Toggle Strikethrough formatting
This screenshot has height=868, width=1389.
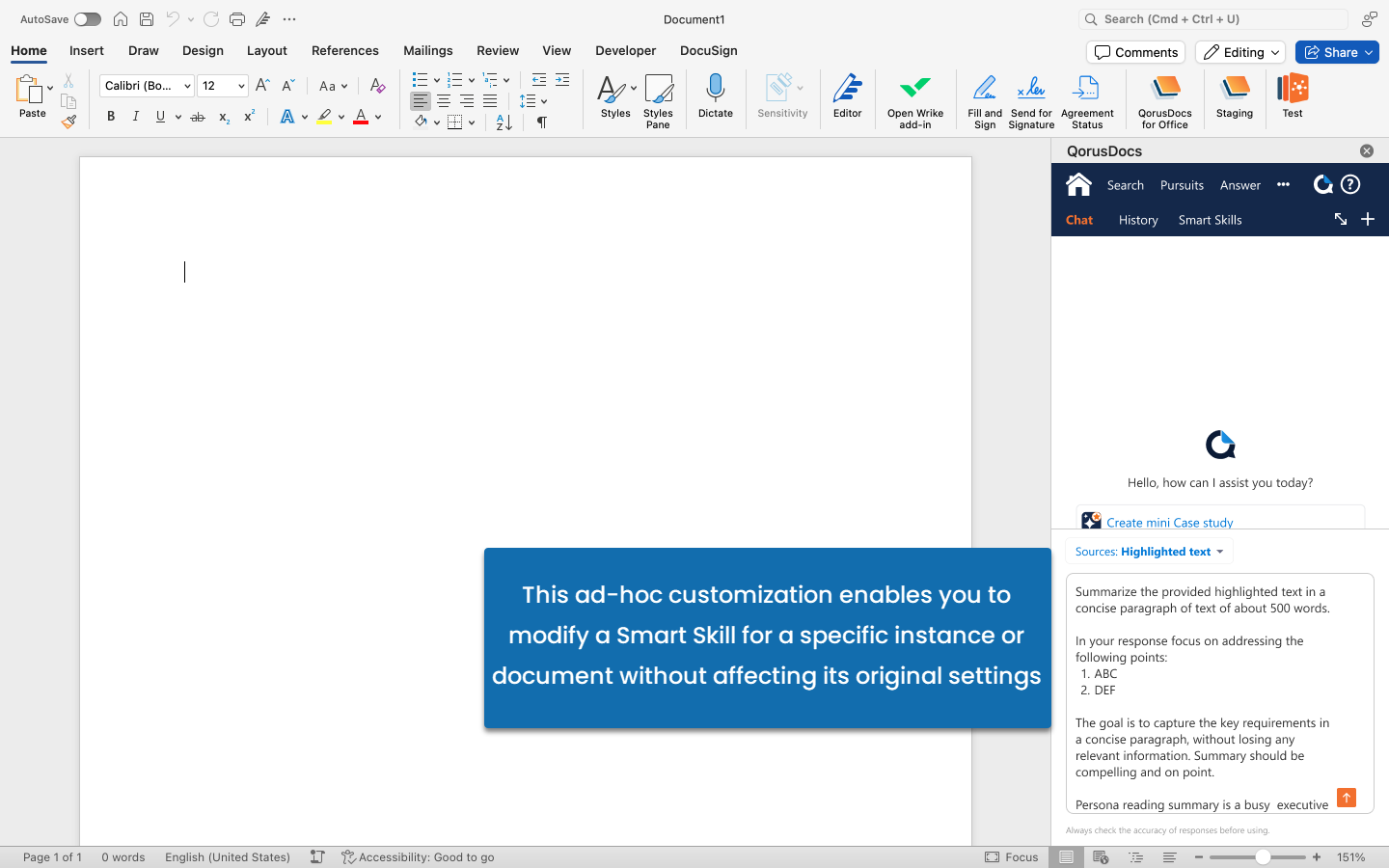coord(198,117)
